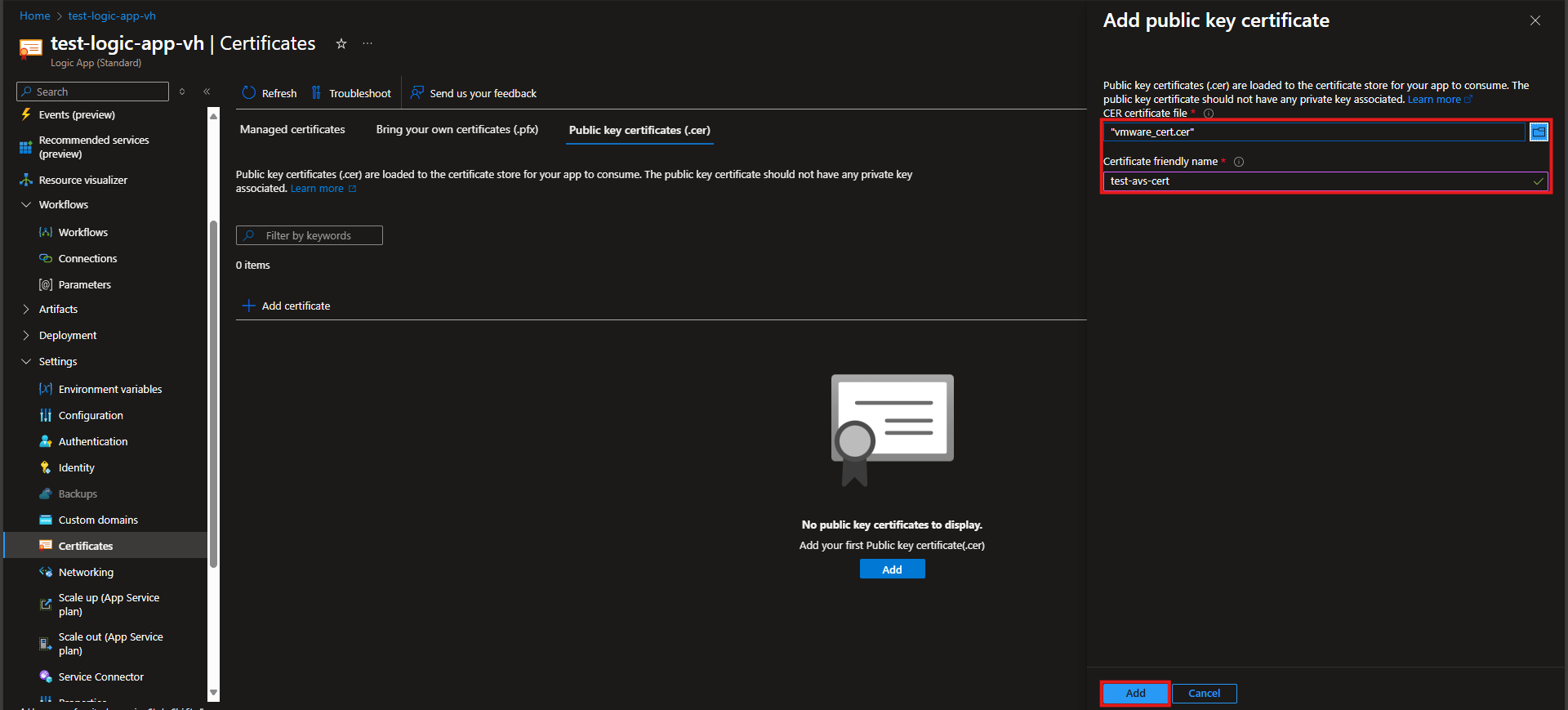The height and width of the screenshot is (710, 1568).
Task: Click the Add button in the side panel
Action: tap(1135, 693)
